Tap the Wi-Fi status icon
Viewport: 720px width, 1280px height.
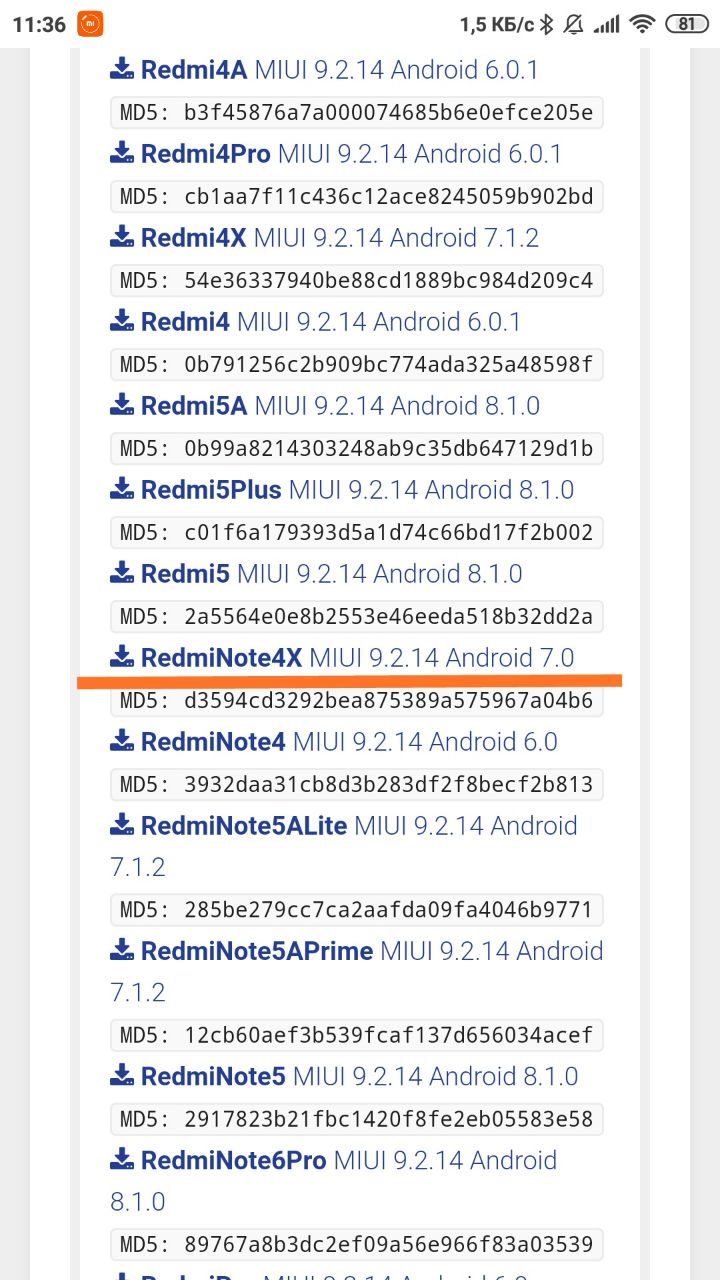[x=643, y=24]
